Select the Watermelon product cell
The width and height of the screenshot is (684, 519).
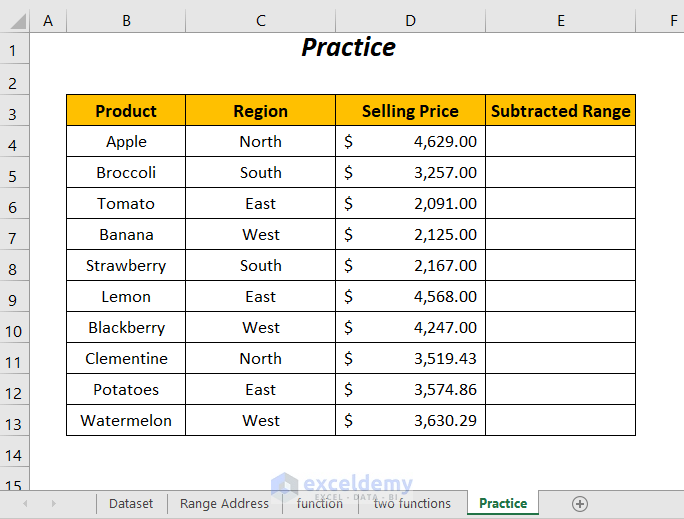(126, 421)
